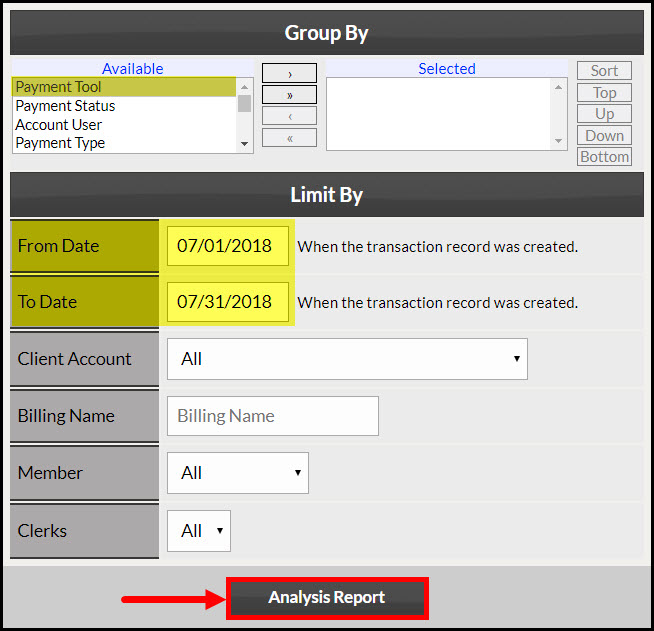Select Account User in Available list
This screenshot has height=631, width=654.
pyautogui.click(x=124, y=125)
